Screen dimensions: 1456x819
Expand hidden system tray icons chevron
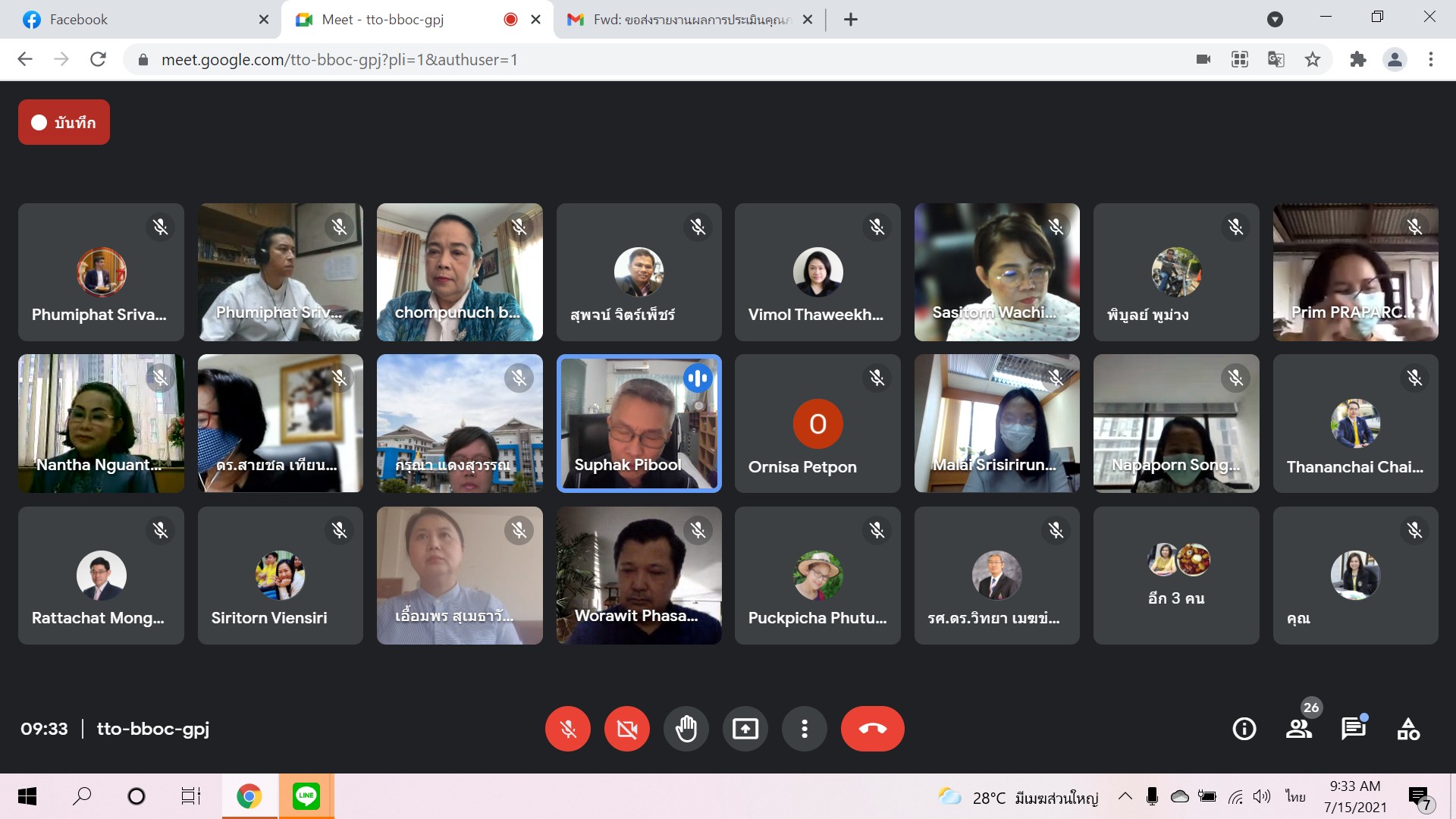[x=1125, y=796]
